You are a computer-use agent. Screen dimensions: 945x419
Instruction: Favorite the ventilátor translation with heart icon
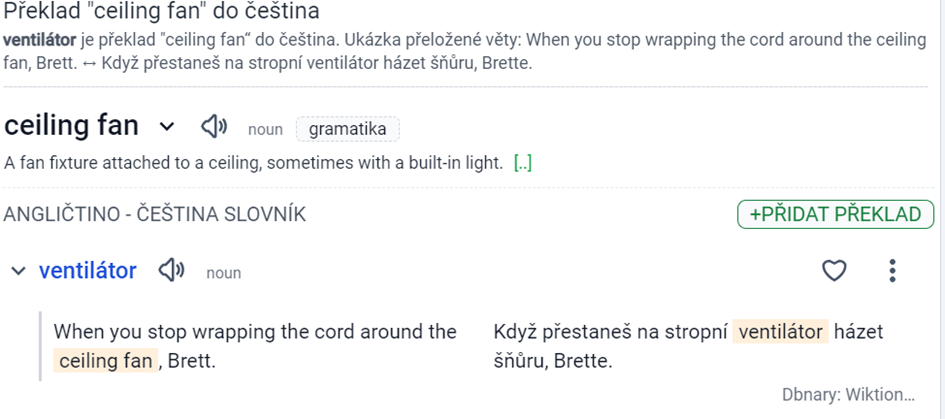[835, 271]
